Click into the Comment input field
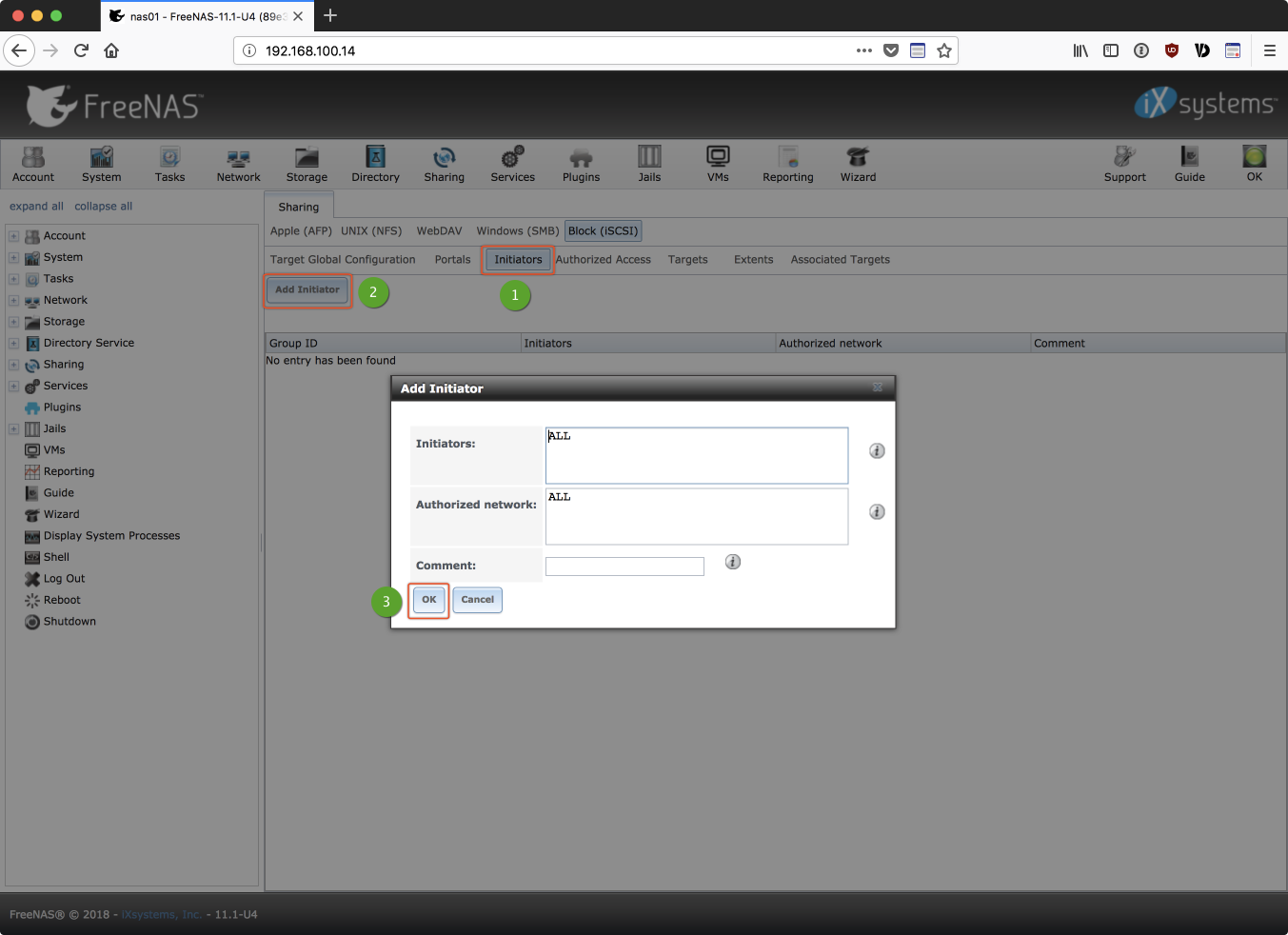Screen dimensions: 1288x935 point(624,567)
